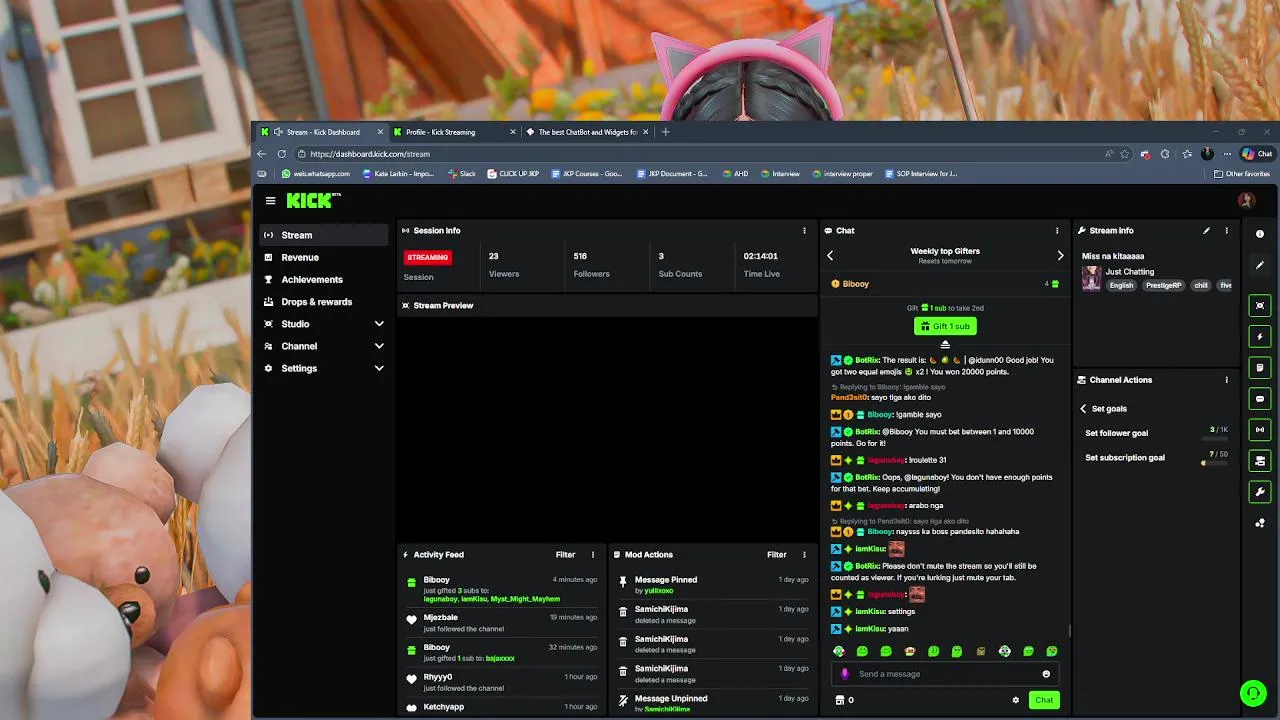This screenshot has width=1280, height=720.
Task: Select the first emote in quick emote row
Action: pos(839,652)
